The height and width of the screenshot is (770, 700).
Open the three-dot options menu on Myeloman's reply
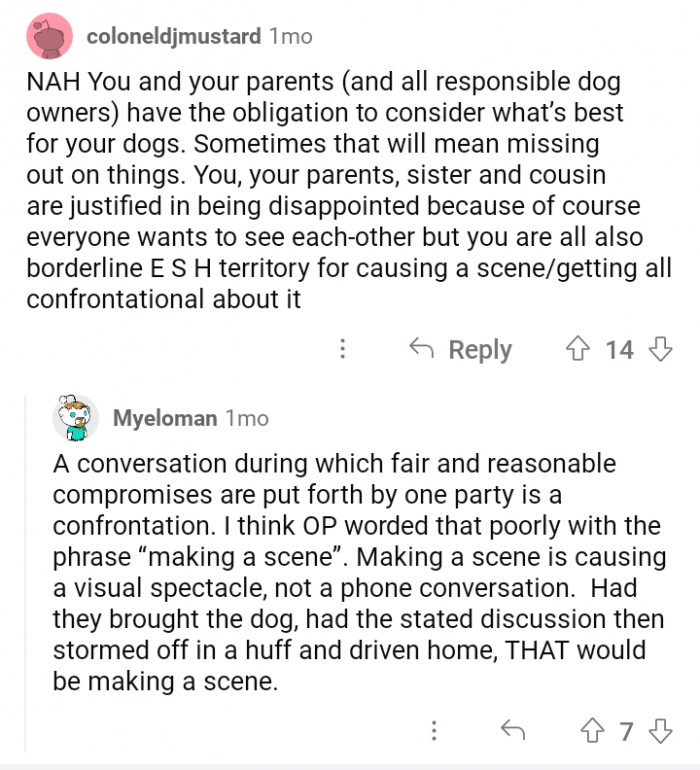[x=433, y=731]
